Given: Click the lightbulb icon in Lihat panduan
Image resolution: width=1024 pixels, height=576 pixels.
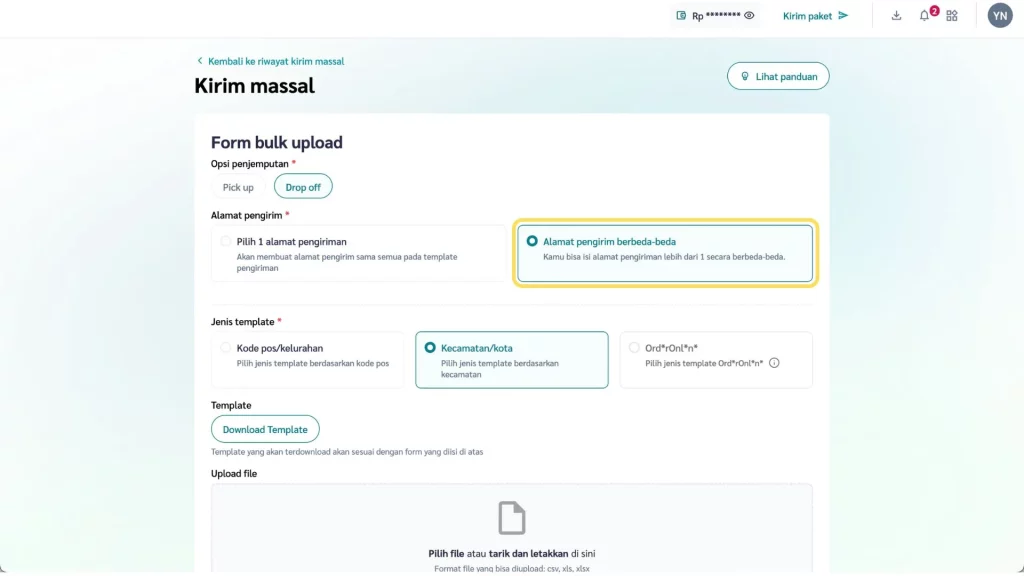Looking at the screenshot, I should 744,76.
